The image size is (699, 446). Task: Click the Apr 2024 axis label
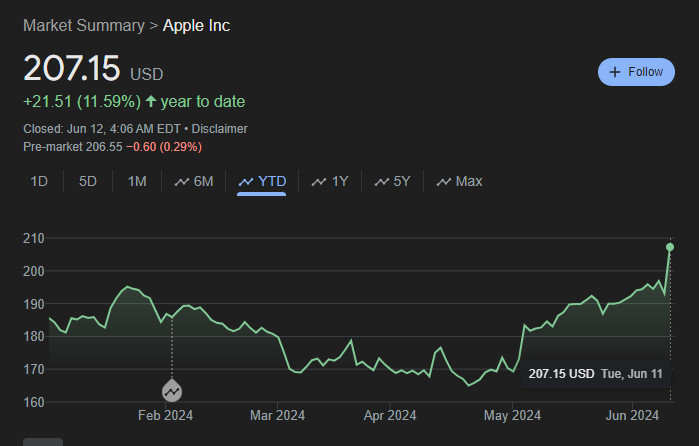tap(390, 415)
